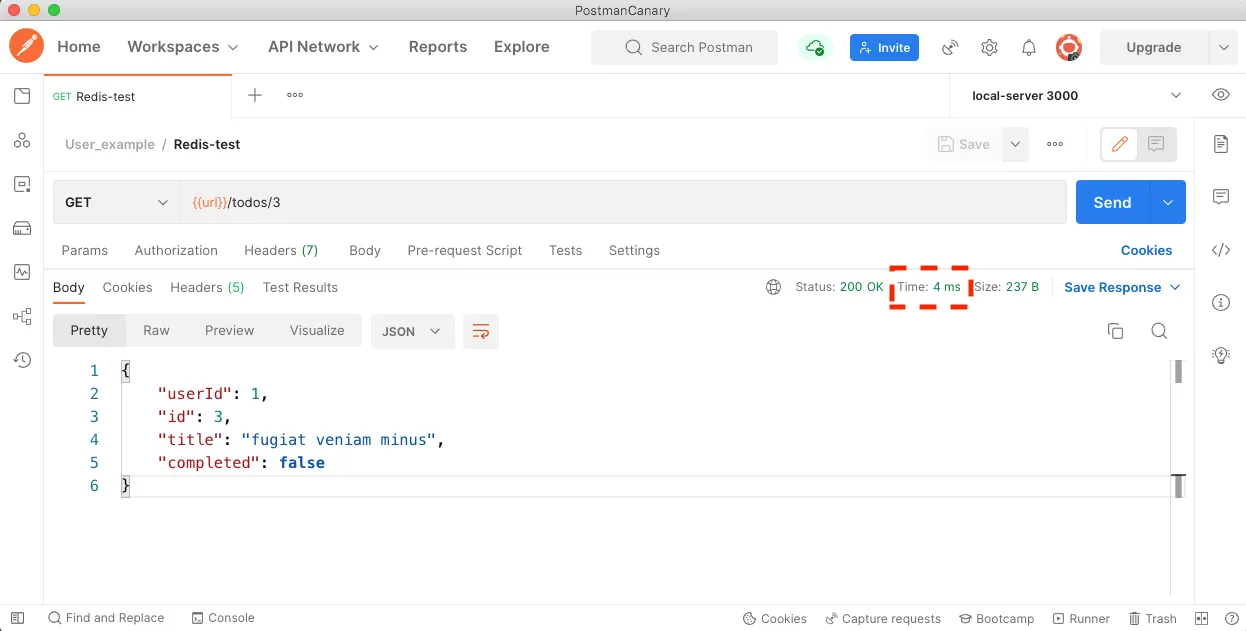The width and height of the screenshot is (1246, 631).
Task: Open the Flows sidebar icon
Action: click(x=22, y=316)
